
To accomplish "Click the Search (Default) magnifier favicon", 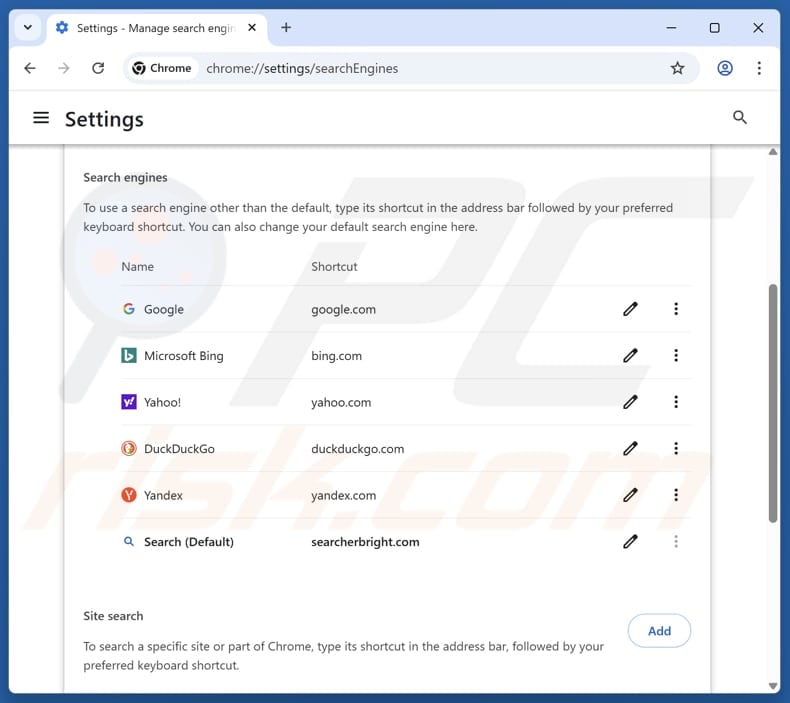I will pos(129,541).
